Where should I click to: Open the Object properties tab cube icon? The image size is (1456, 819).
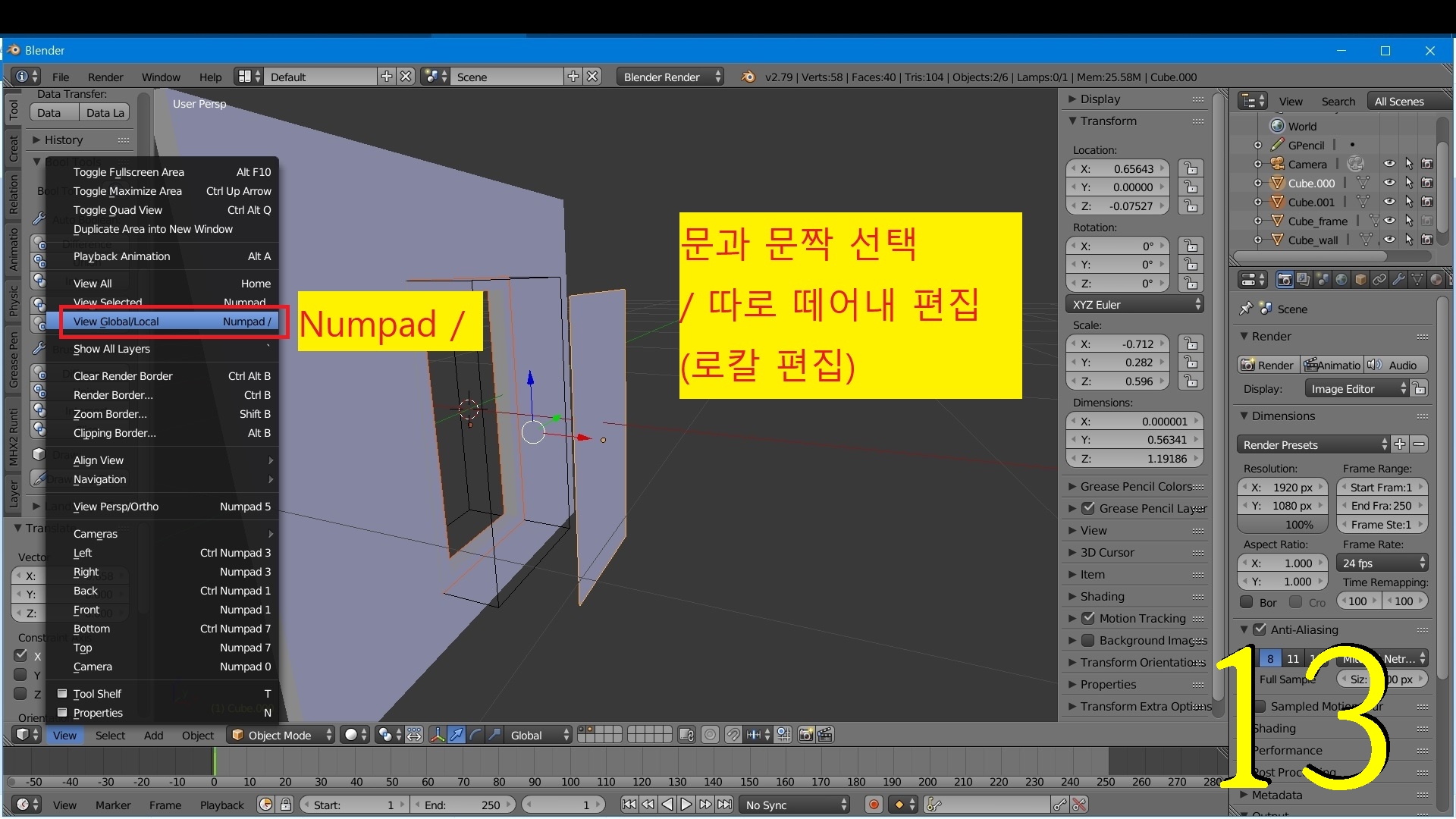[x=1360, y=280]
